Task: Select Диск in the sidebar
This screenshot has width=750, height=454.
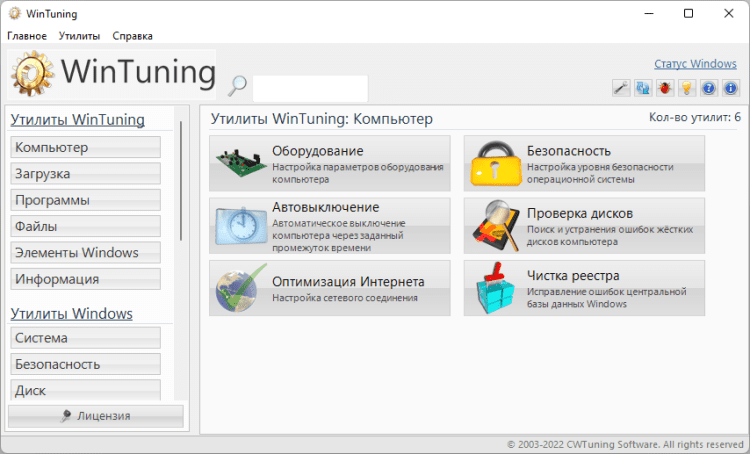Action: tap(86, 390)
